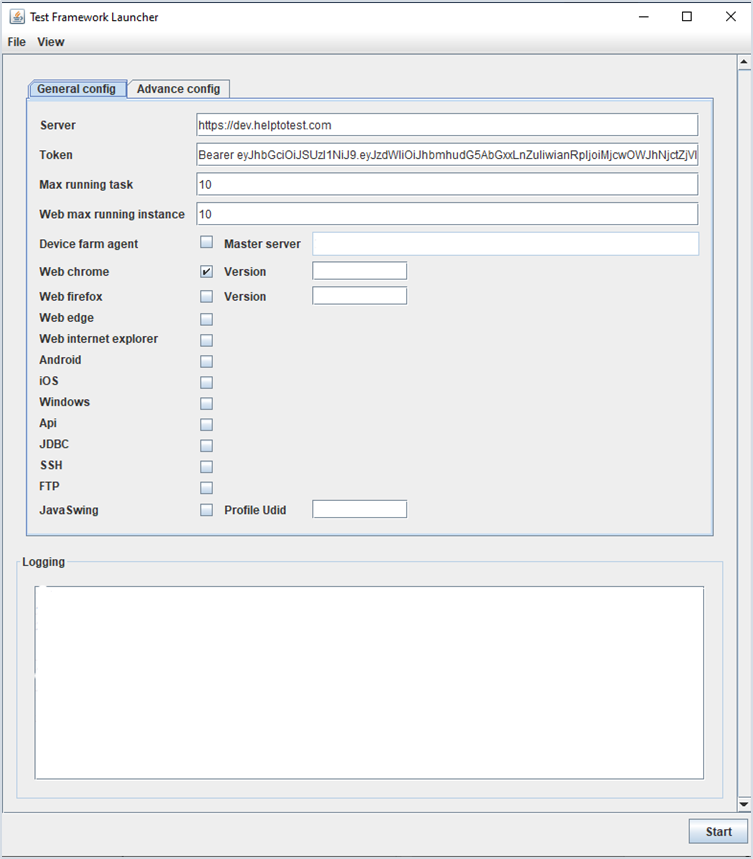Check the iOS option
This screenshot has height=859, width=753.
click(207, 382)
